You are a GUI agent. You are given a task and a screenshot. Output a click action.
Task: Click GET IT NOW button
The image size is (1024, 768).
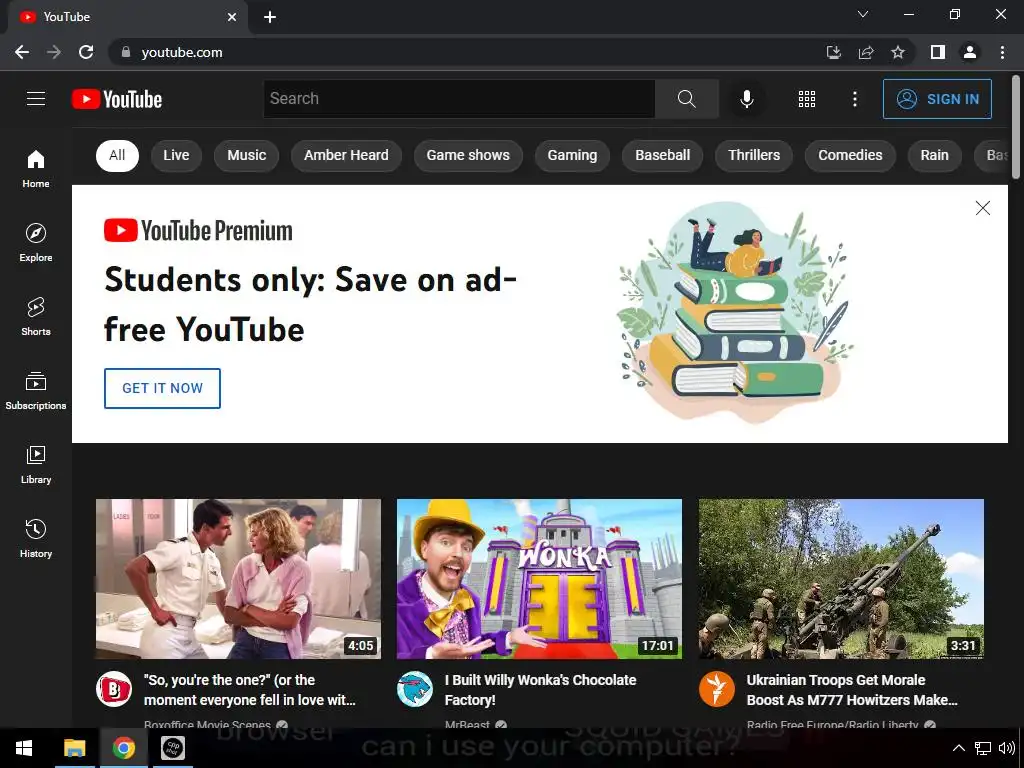pos(163,388)
